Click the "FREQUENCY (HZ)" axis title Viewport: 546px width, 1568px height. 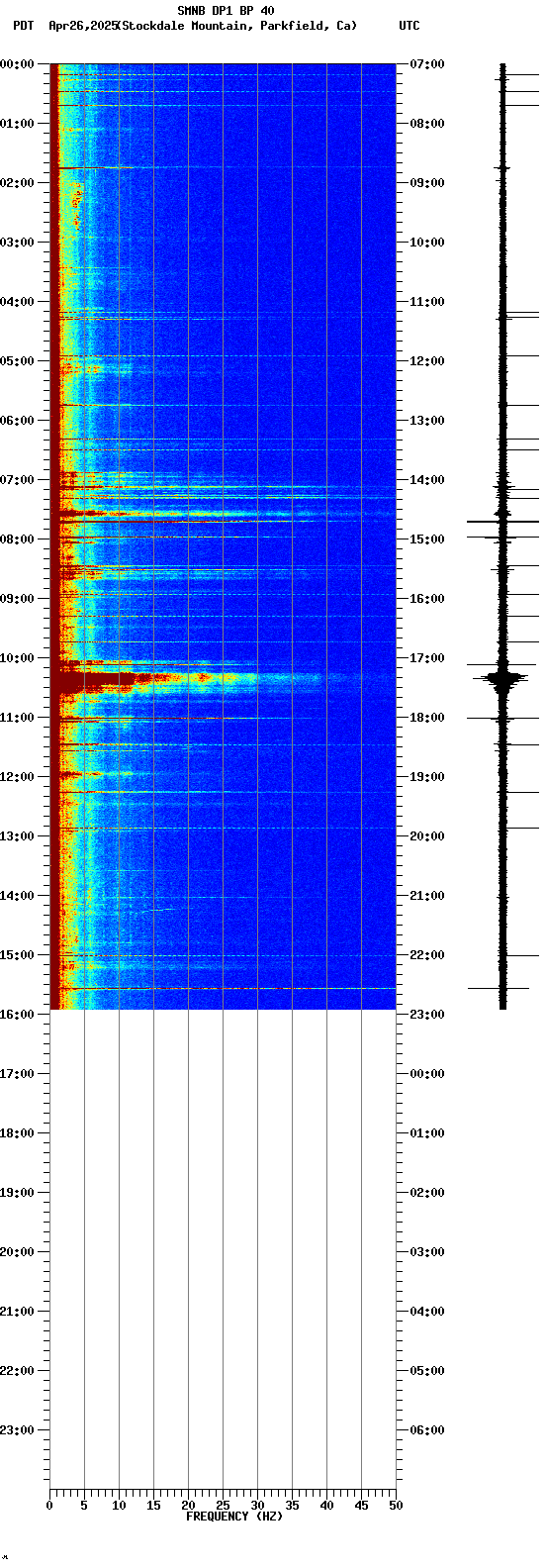[x=233, y=1517]
